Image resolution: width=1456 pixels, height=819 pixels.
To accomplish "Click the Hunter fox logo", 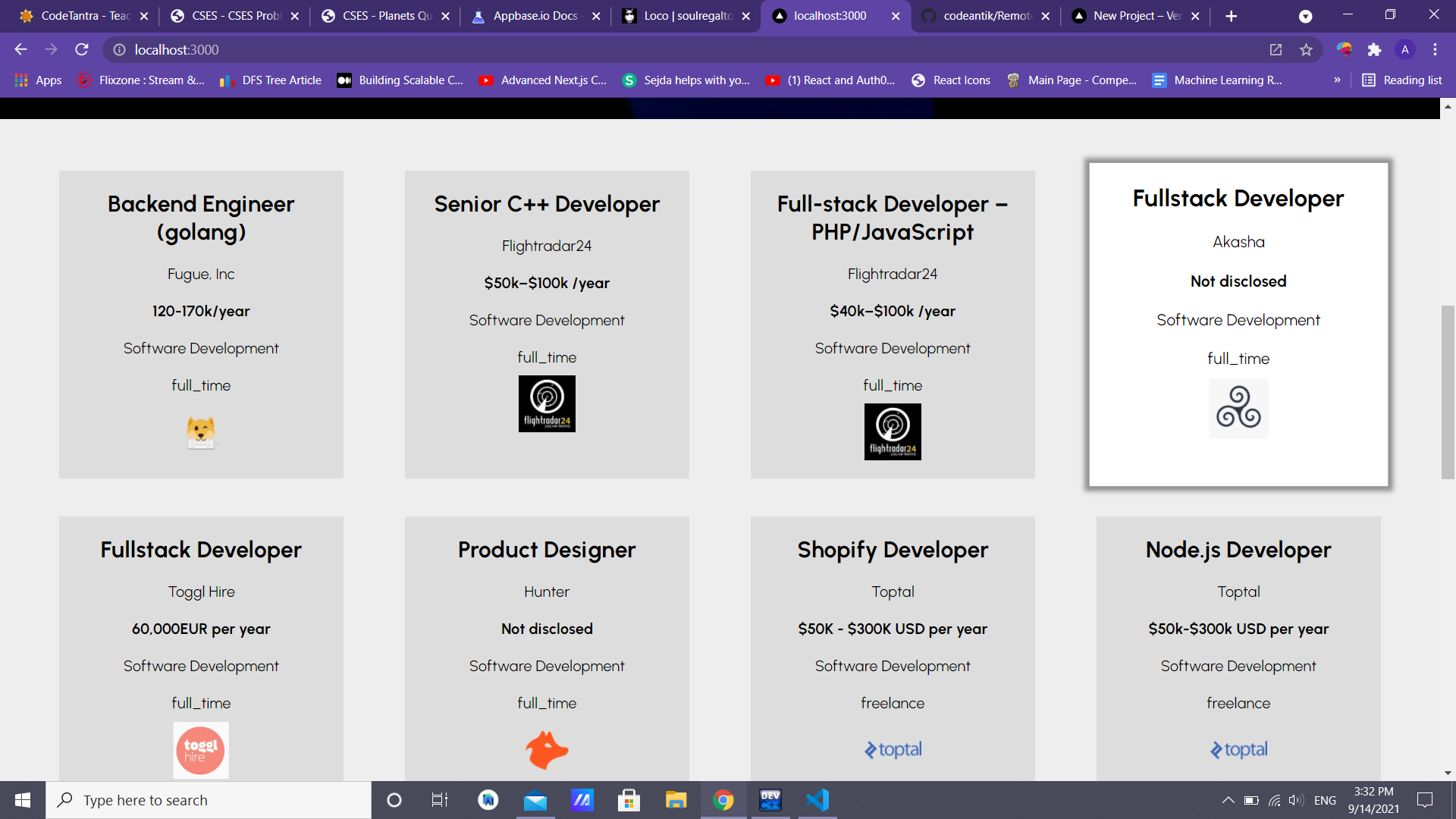I will [x=547, y=750].
